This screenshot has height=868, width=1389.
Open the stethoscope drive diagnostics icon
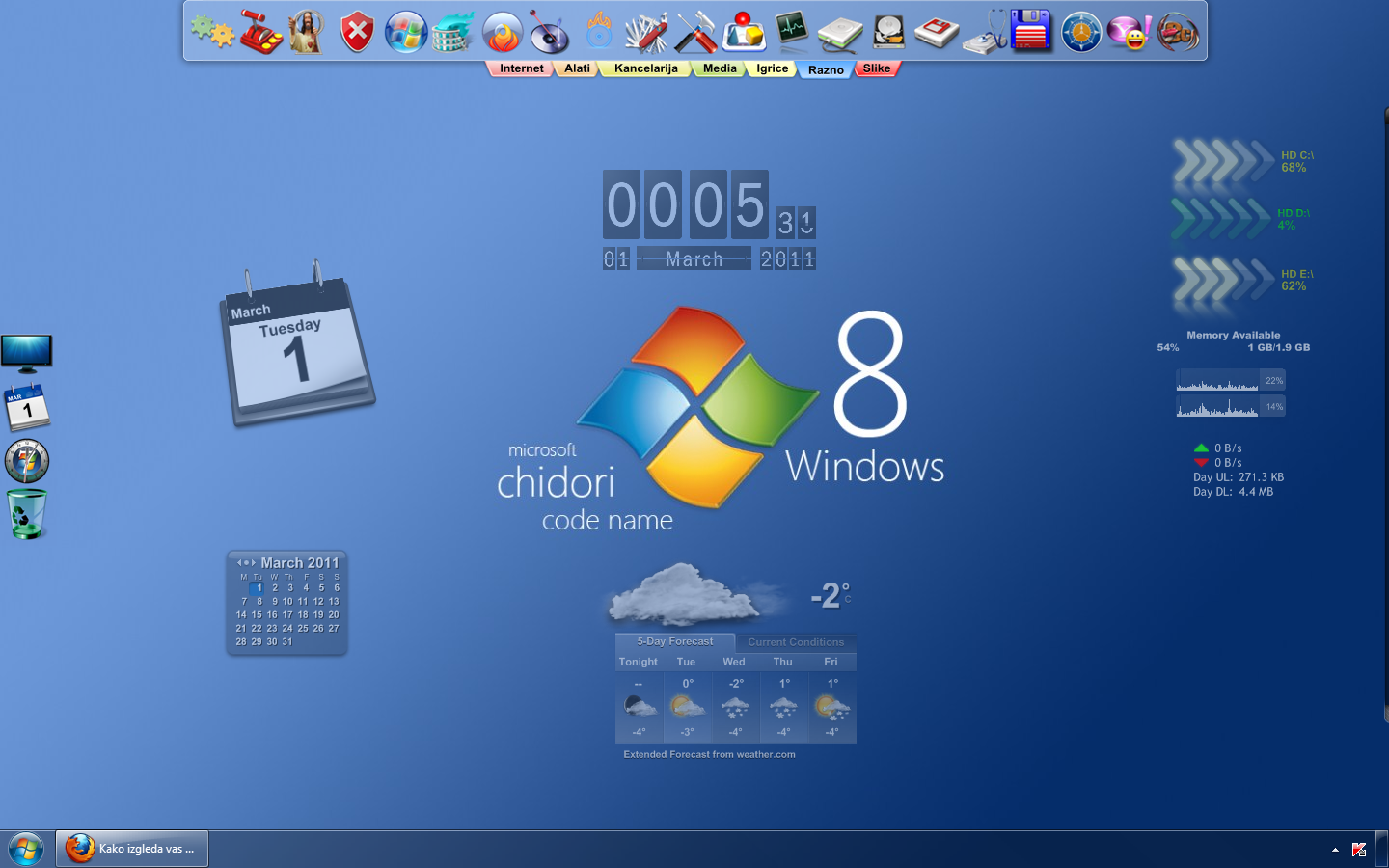[x=985, y=33]
